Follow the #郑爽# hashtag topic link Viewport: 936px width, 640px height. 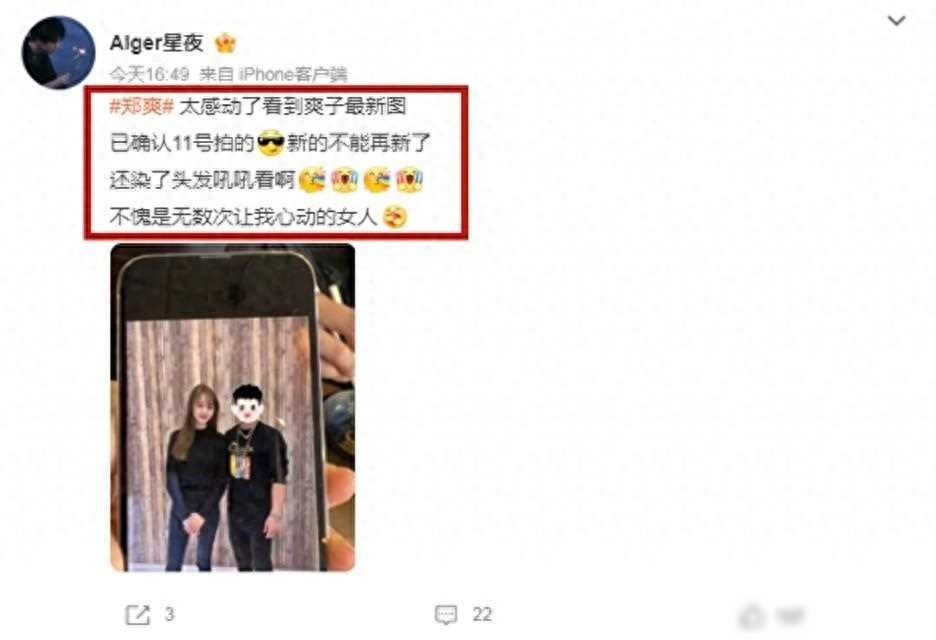(x=141, y=107)
